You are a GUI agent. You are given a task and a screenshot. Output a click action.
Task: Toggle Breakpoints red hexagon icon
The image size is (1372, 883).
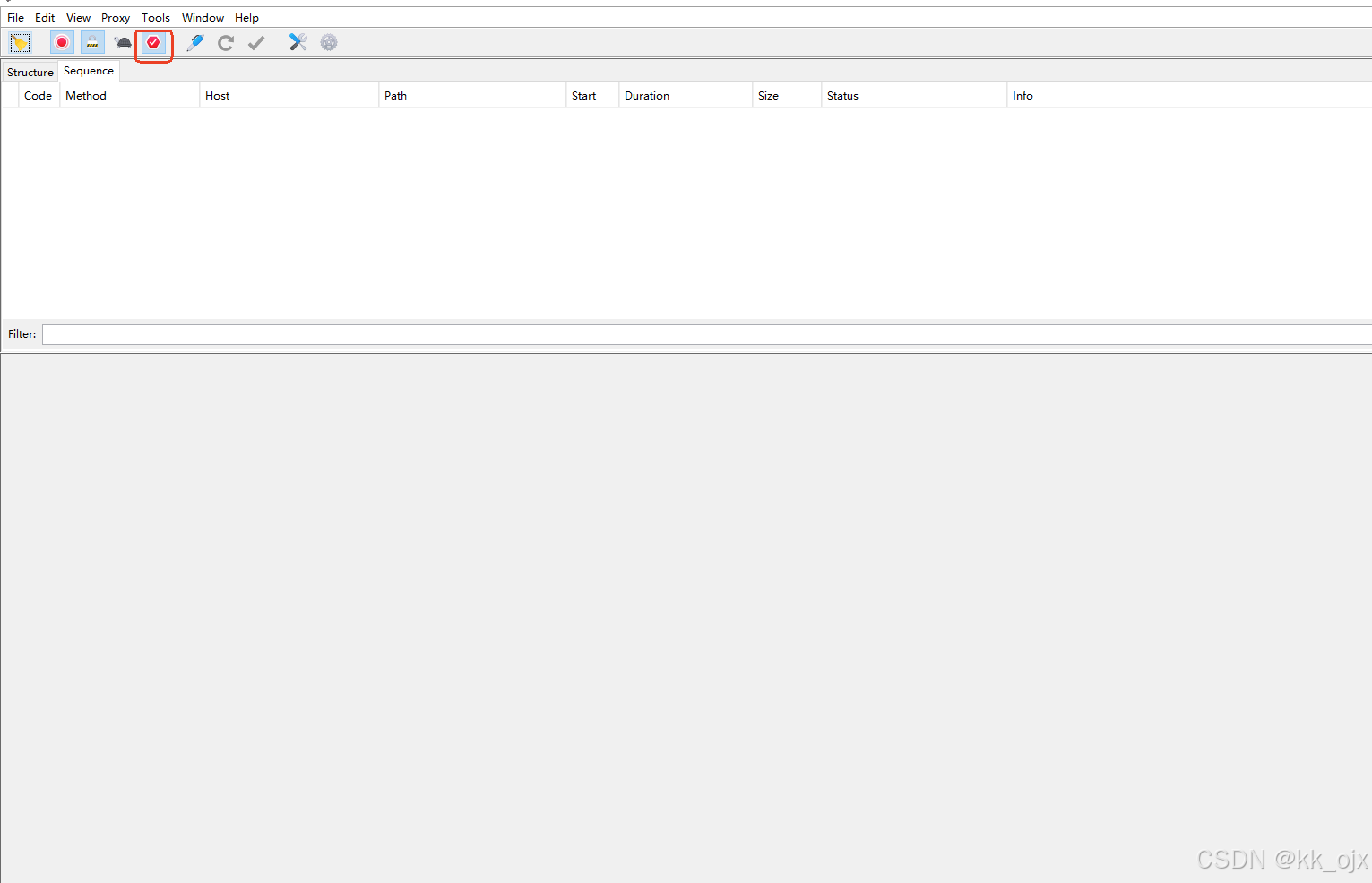pyautogui.click(x=153, y=42)
